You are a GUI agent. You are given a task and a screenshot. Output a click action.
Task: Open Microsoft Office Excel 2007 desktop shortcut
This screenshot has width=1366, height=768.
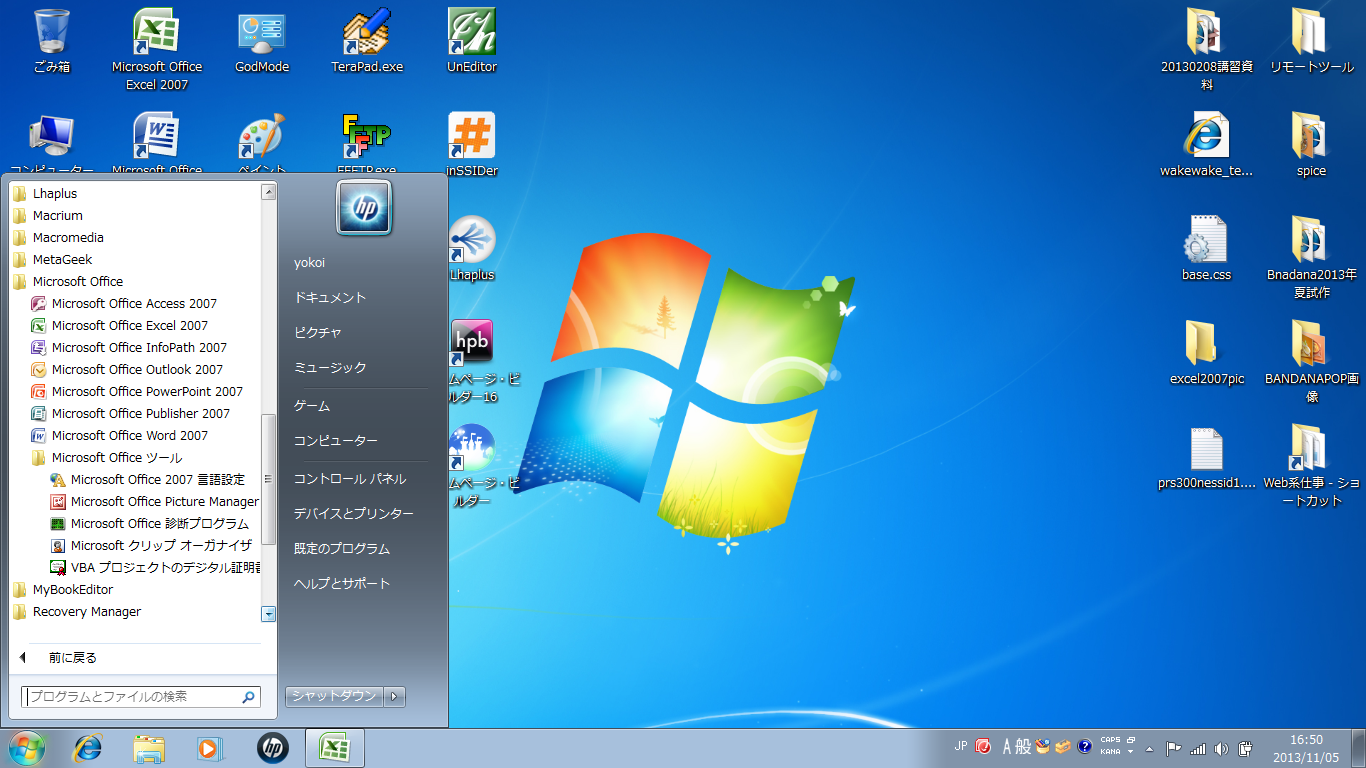157,34
